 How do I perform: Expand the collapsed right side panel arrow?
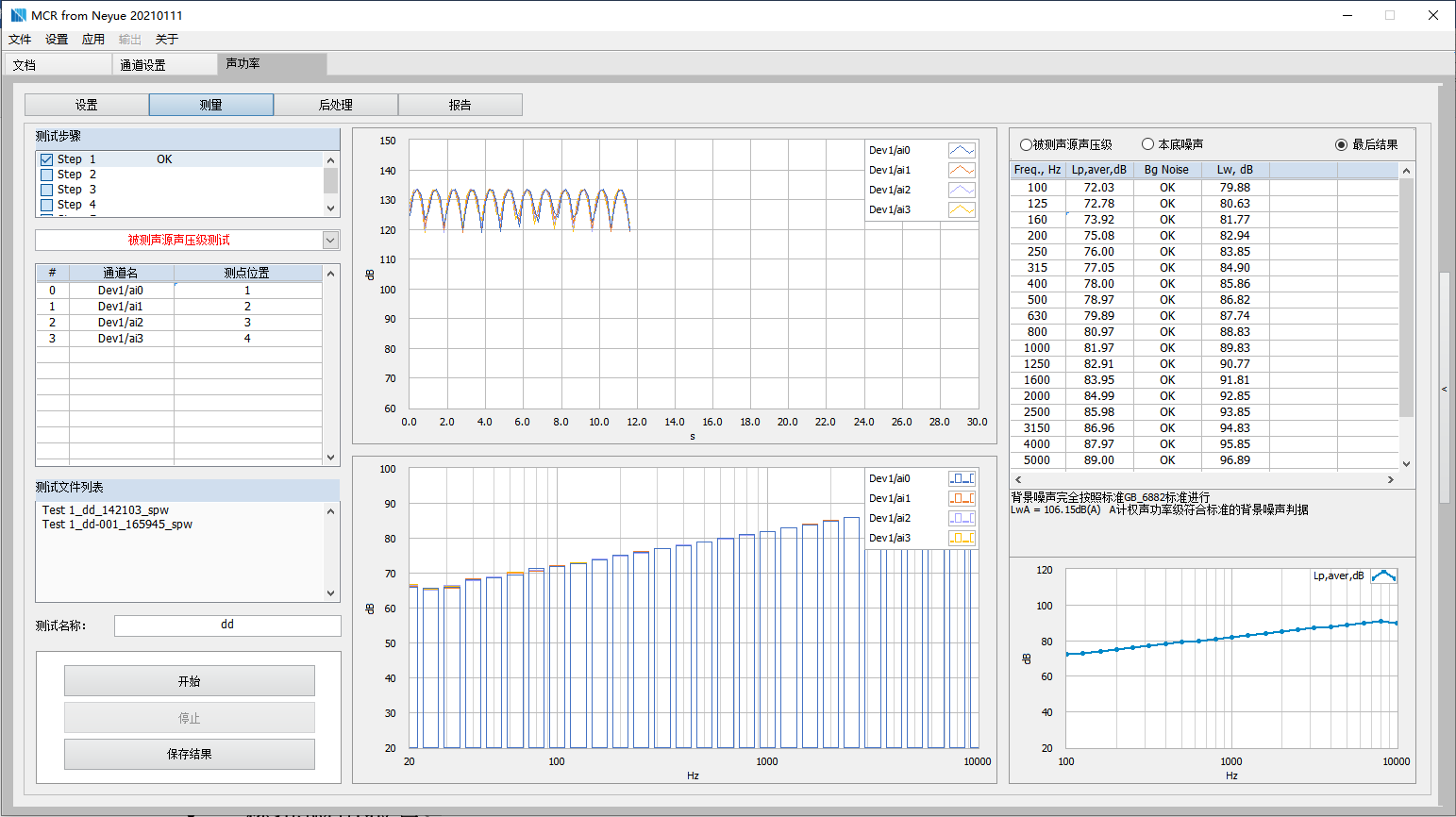point(1444,389)
